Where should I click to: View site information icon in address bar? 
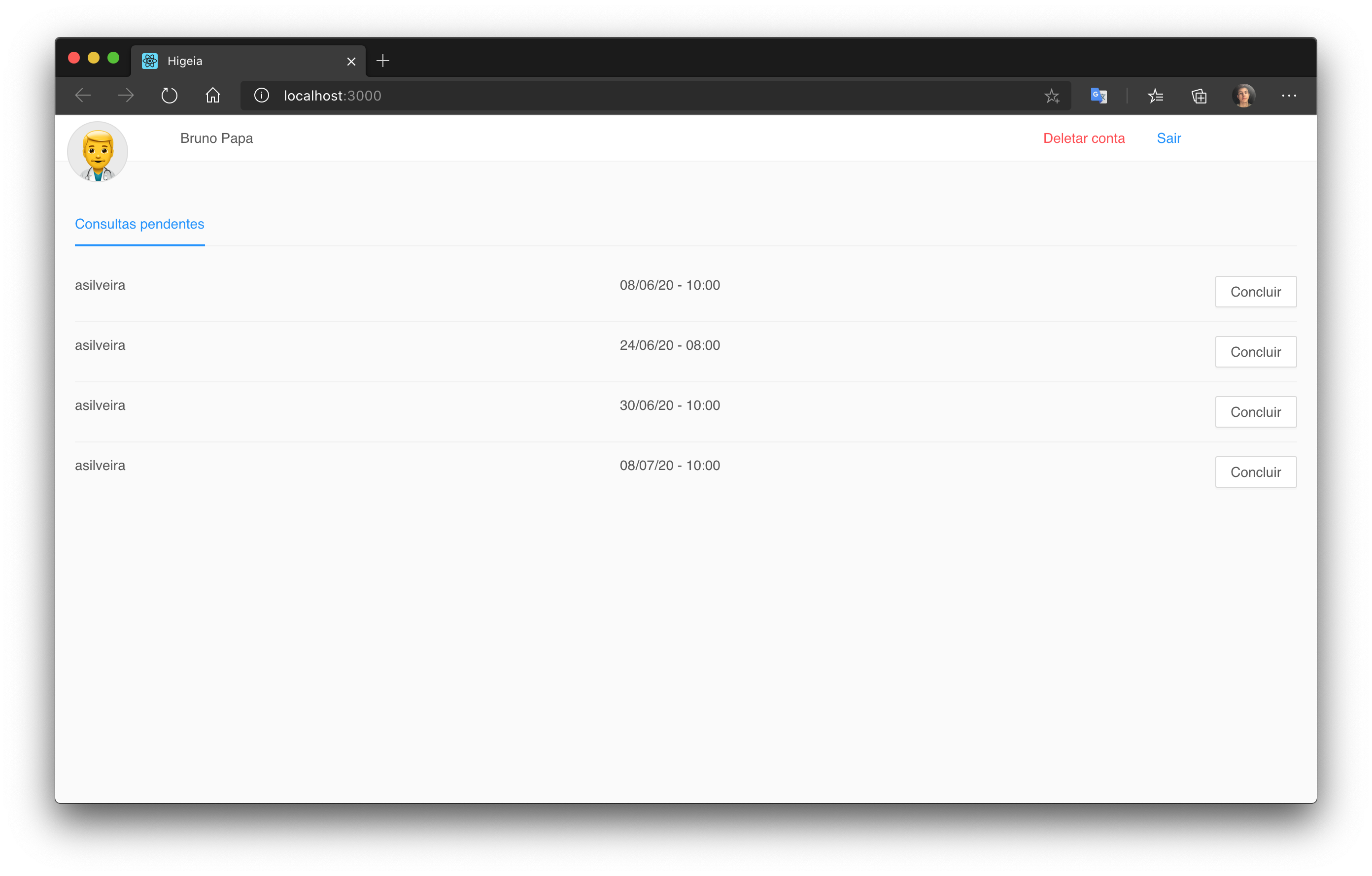point(262,96)
